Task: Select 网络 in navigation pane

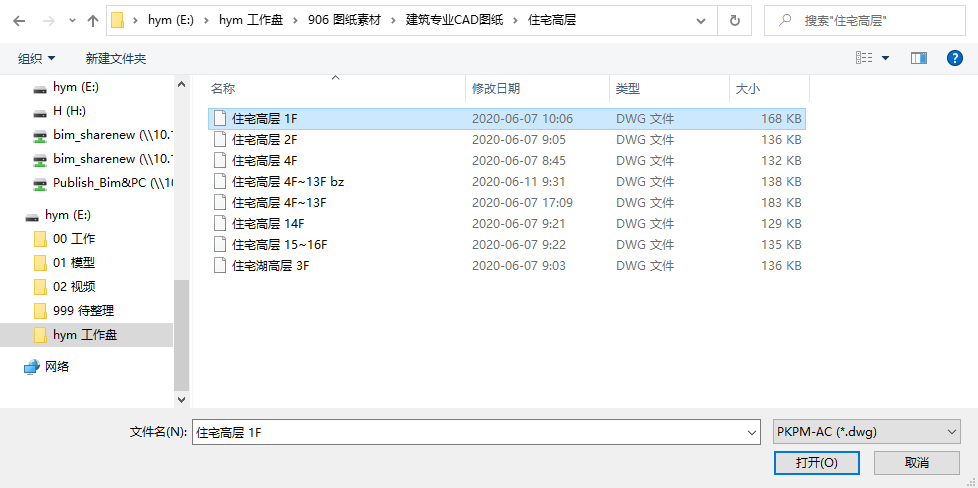Action: [57, 367]
